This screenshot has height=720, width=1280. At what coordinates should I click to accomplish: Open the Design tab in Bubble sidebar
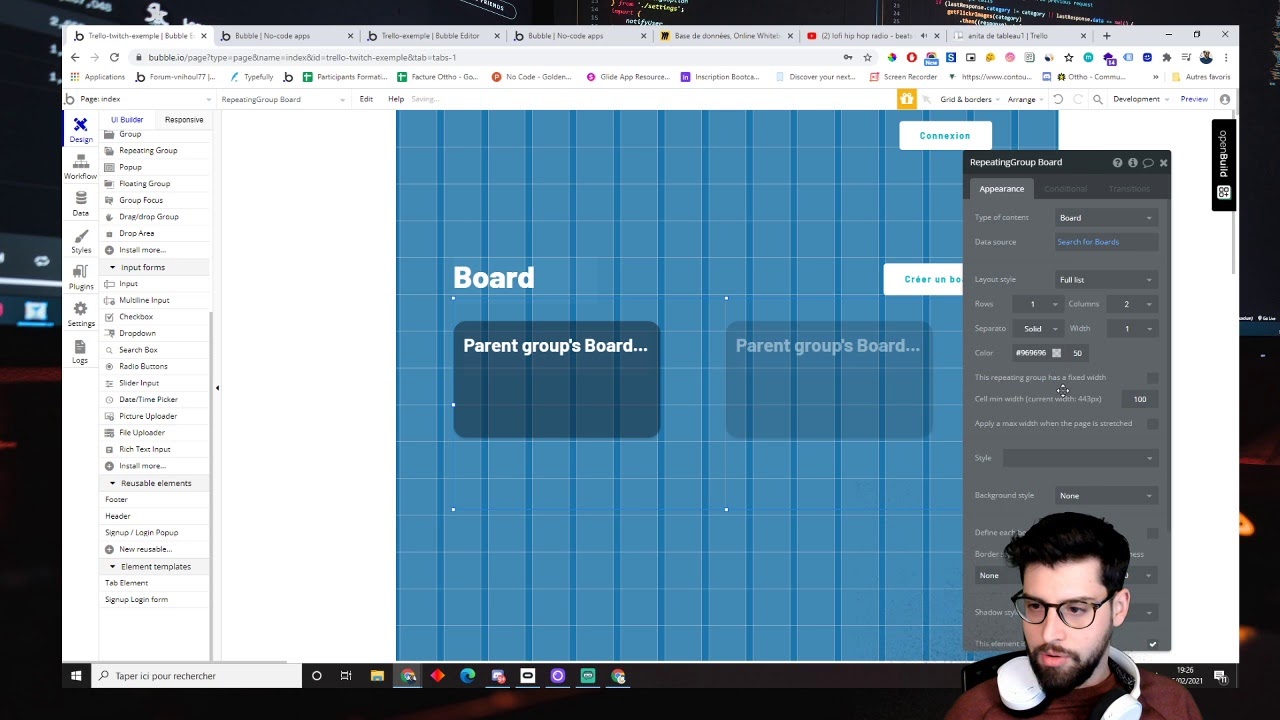(x=81, y=129)
